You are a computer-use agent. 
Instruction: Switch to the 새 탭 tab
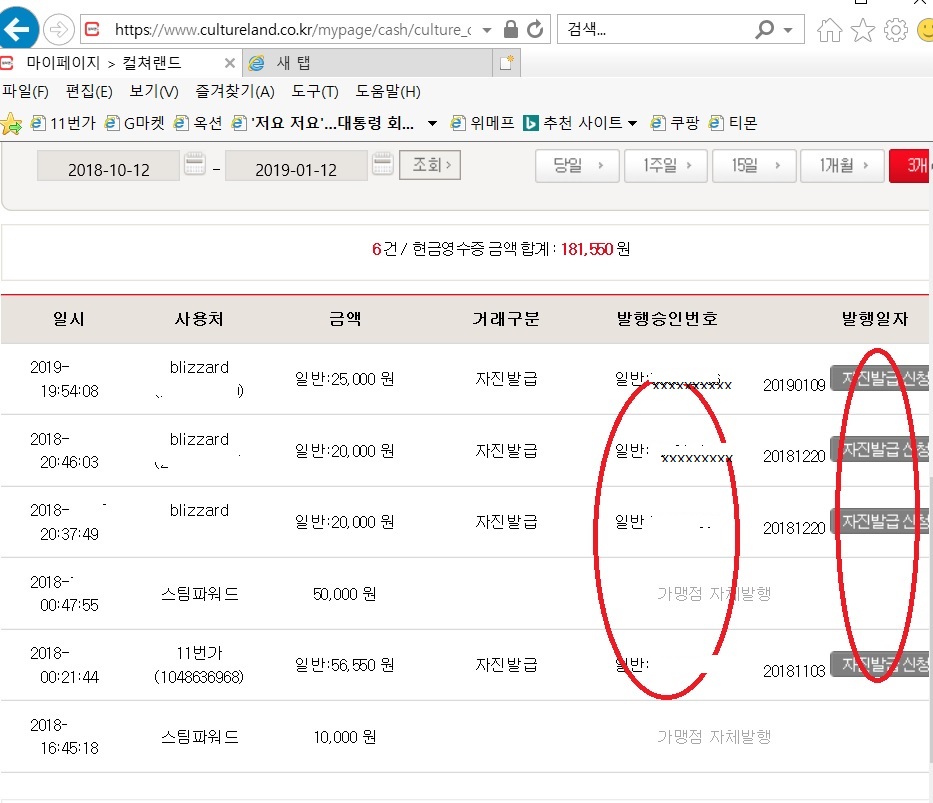369,63
